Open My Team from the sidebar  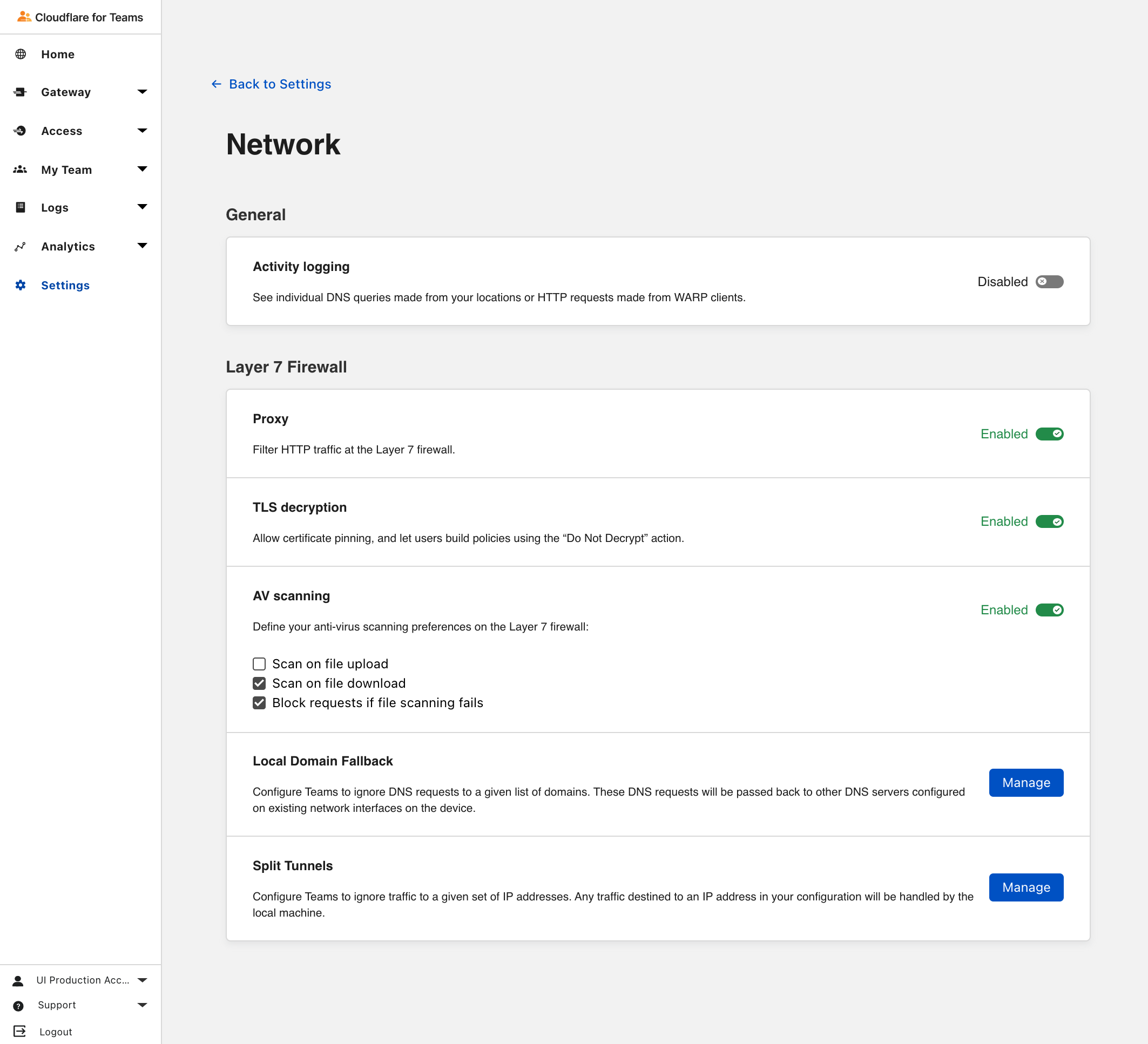(66, 169)
